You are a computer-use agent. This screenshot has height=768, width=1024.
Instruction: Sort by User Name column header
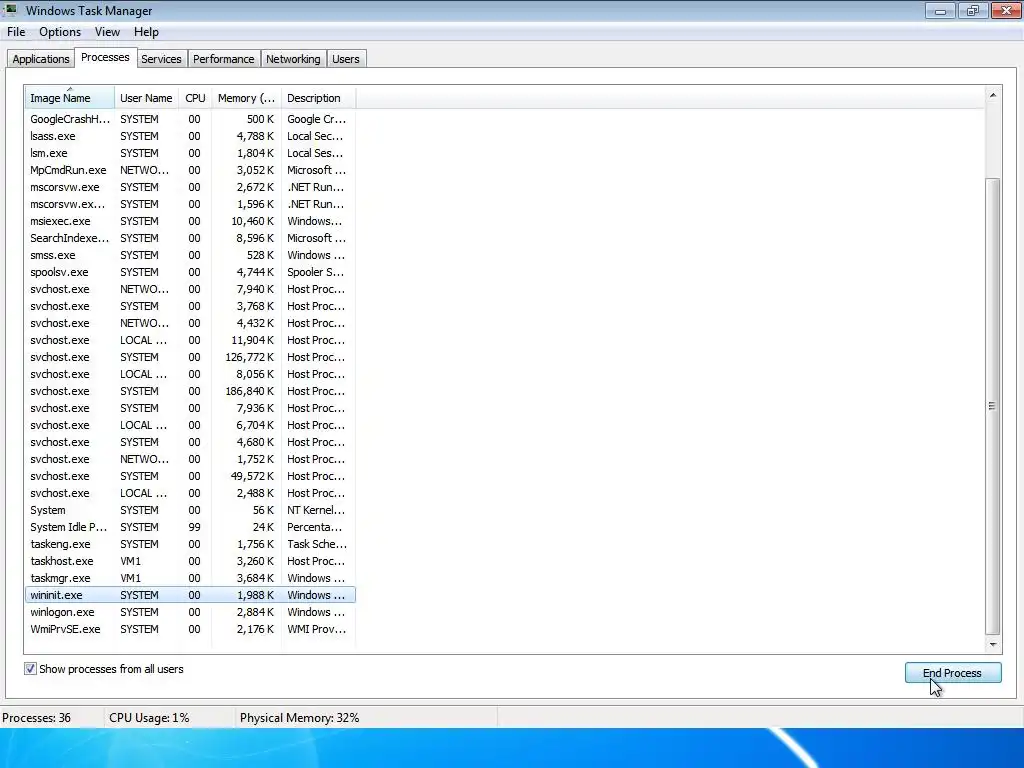[147, 97]
